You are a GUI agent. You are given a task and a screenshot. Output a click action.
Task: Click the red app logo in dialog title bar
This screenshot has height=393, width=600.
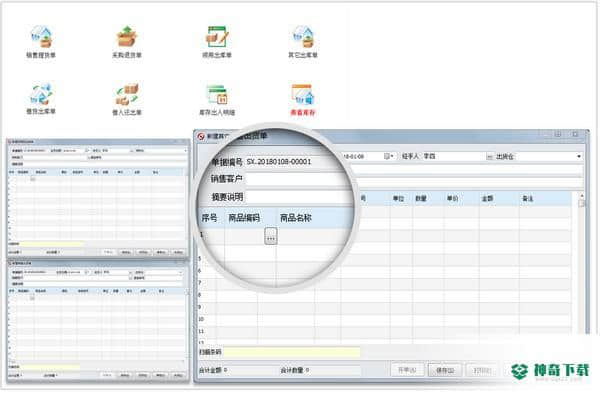[201, 136]
